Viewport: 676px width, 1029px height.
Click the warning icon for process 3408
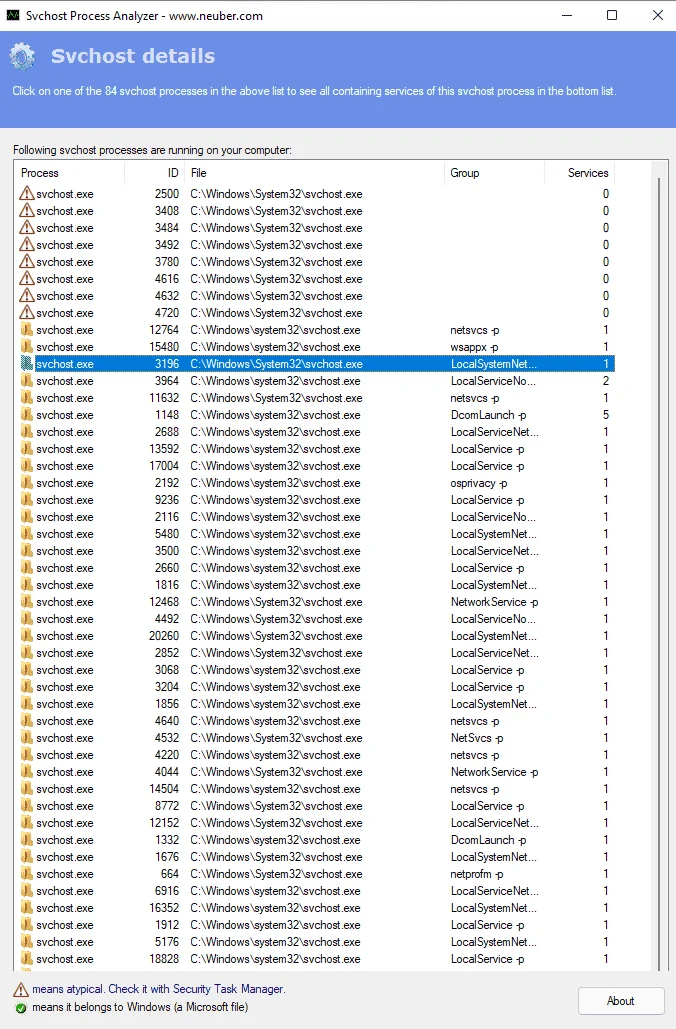click(x=26, y=211)
